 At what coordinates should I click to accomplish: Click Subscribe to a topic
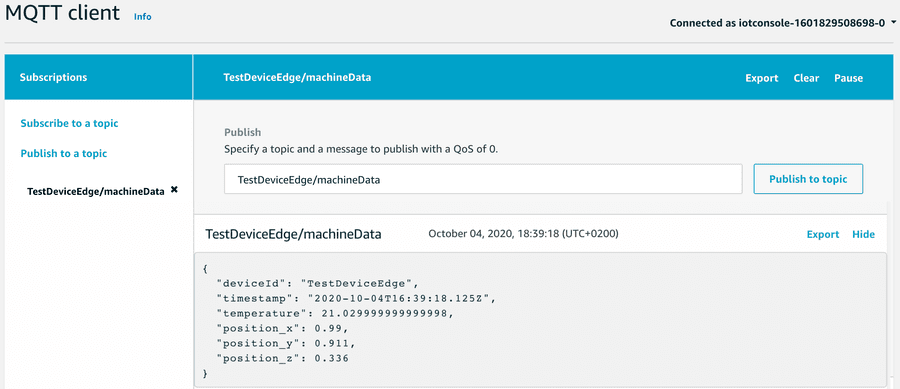click(69, 123)
